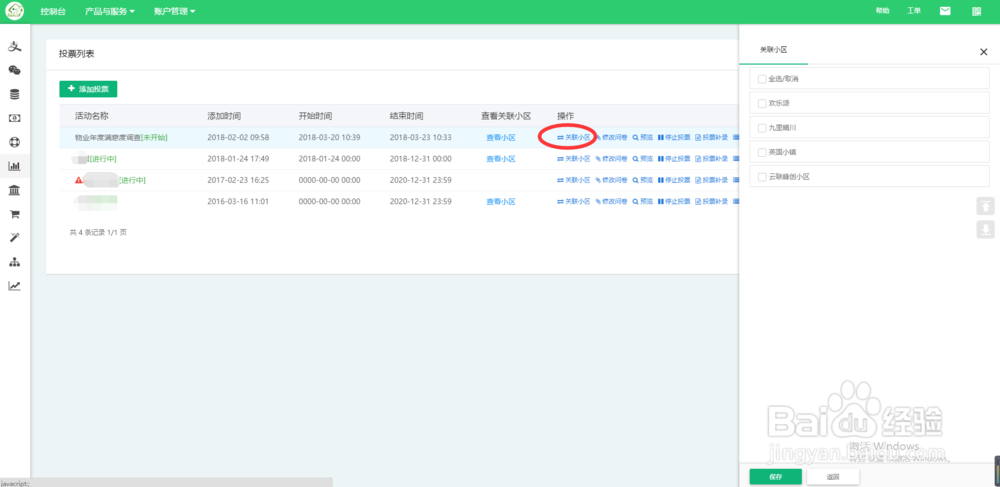Viewport: 1000px width, 487px height.
Task: Click the green 保存 button
Action: 776,477
